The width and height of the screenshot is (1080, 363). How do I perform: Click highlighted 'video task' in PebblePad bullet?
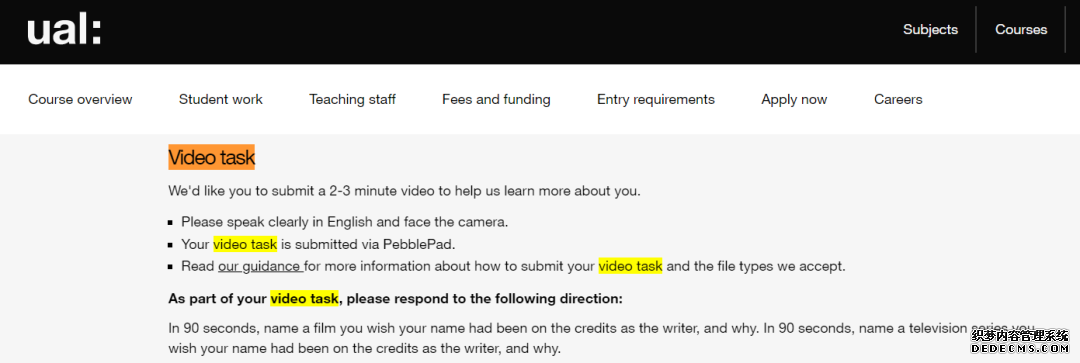point(245,244)
